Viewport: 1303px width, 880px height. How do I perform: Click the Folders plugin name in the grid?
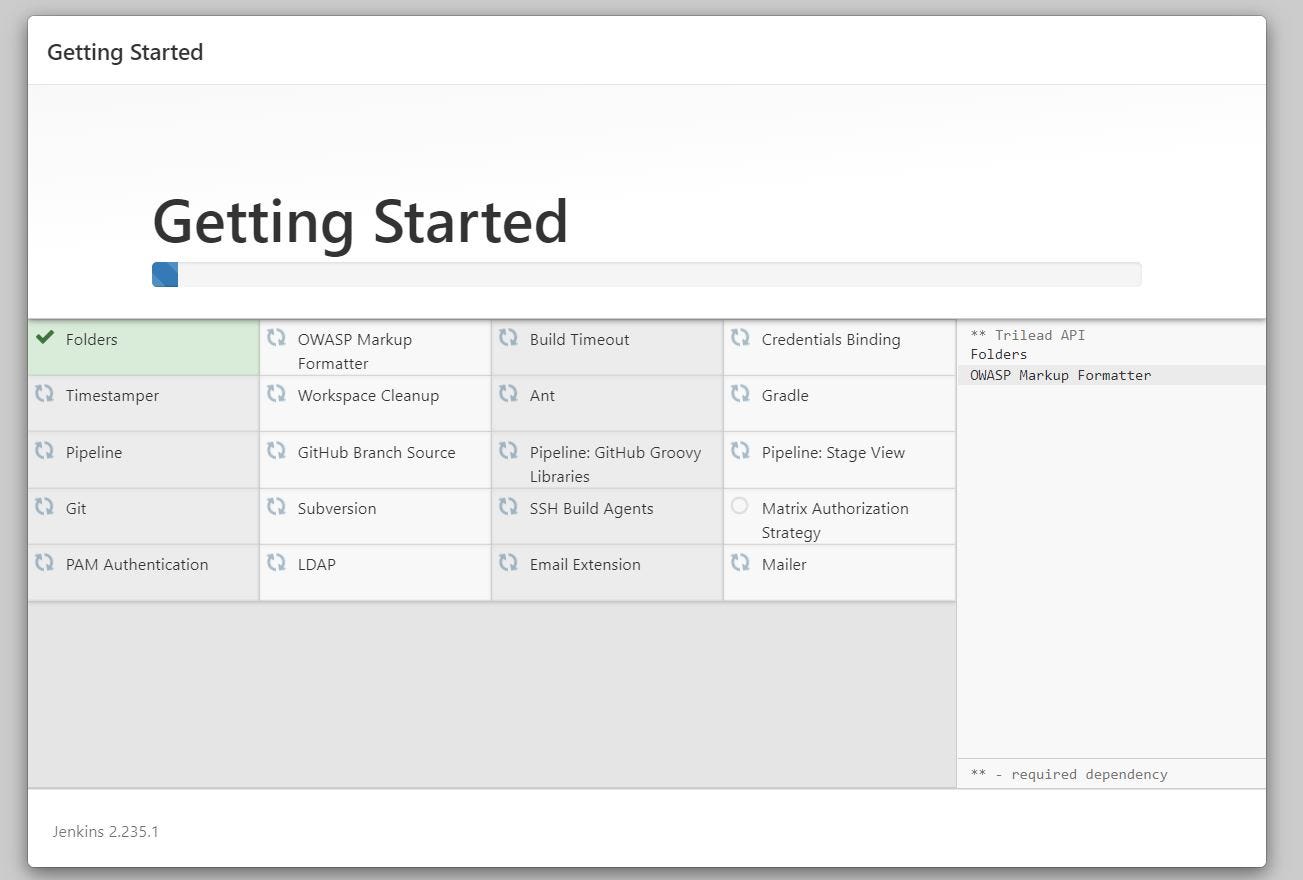(91, 340)
